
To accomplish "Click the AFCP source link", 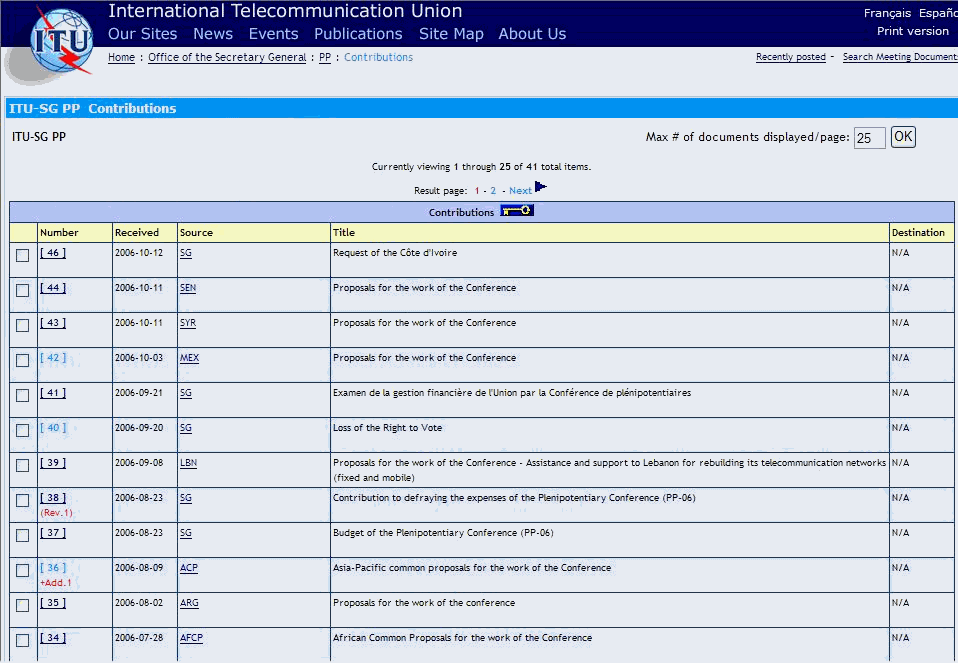I will point(191,638).
